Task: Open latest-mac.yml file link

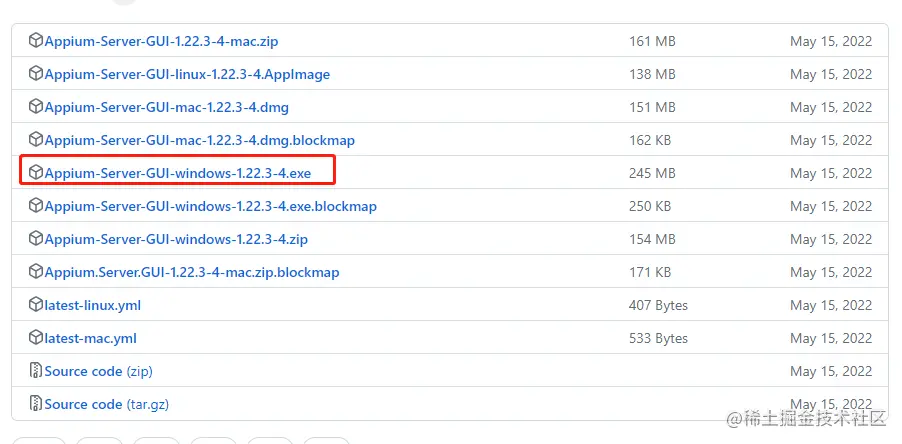Action: (x=91, y=338)
